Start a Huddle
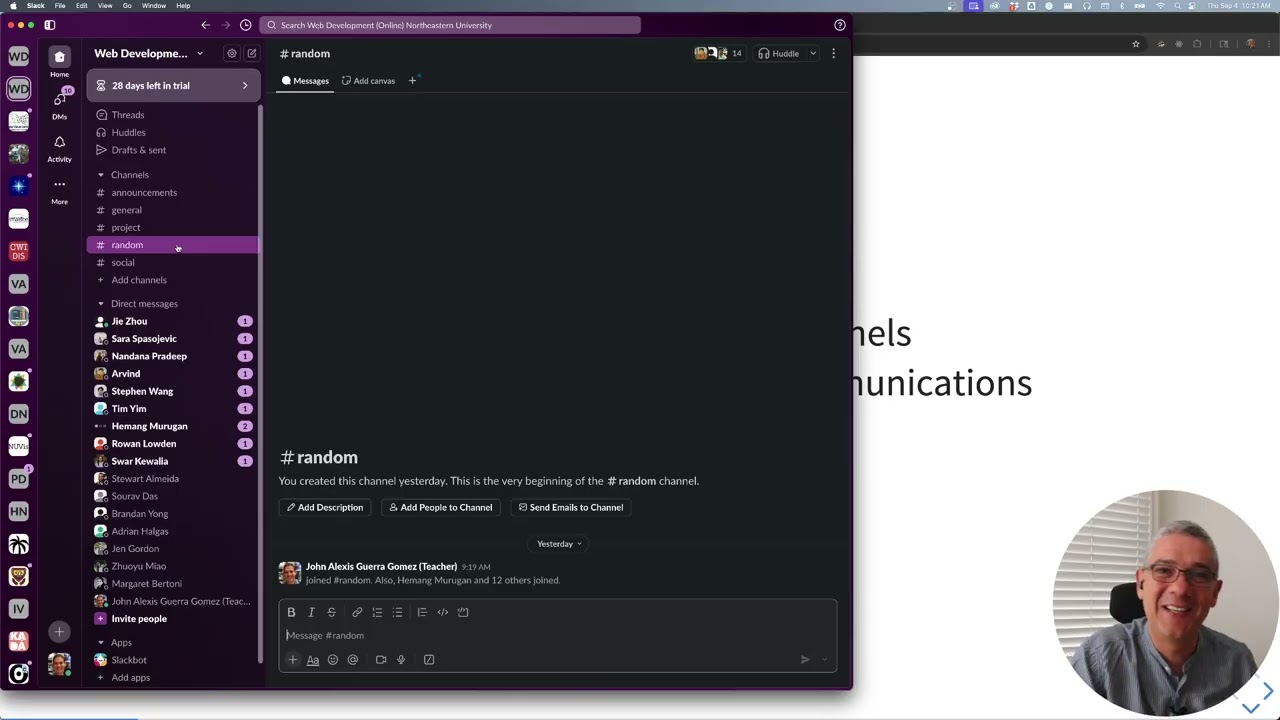Screen dimensions: 1280x720 [x=778, y=53]
